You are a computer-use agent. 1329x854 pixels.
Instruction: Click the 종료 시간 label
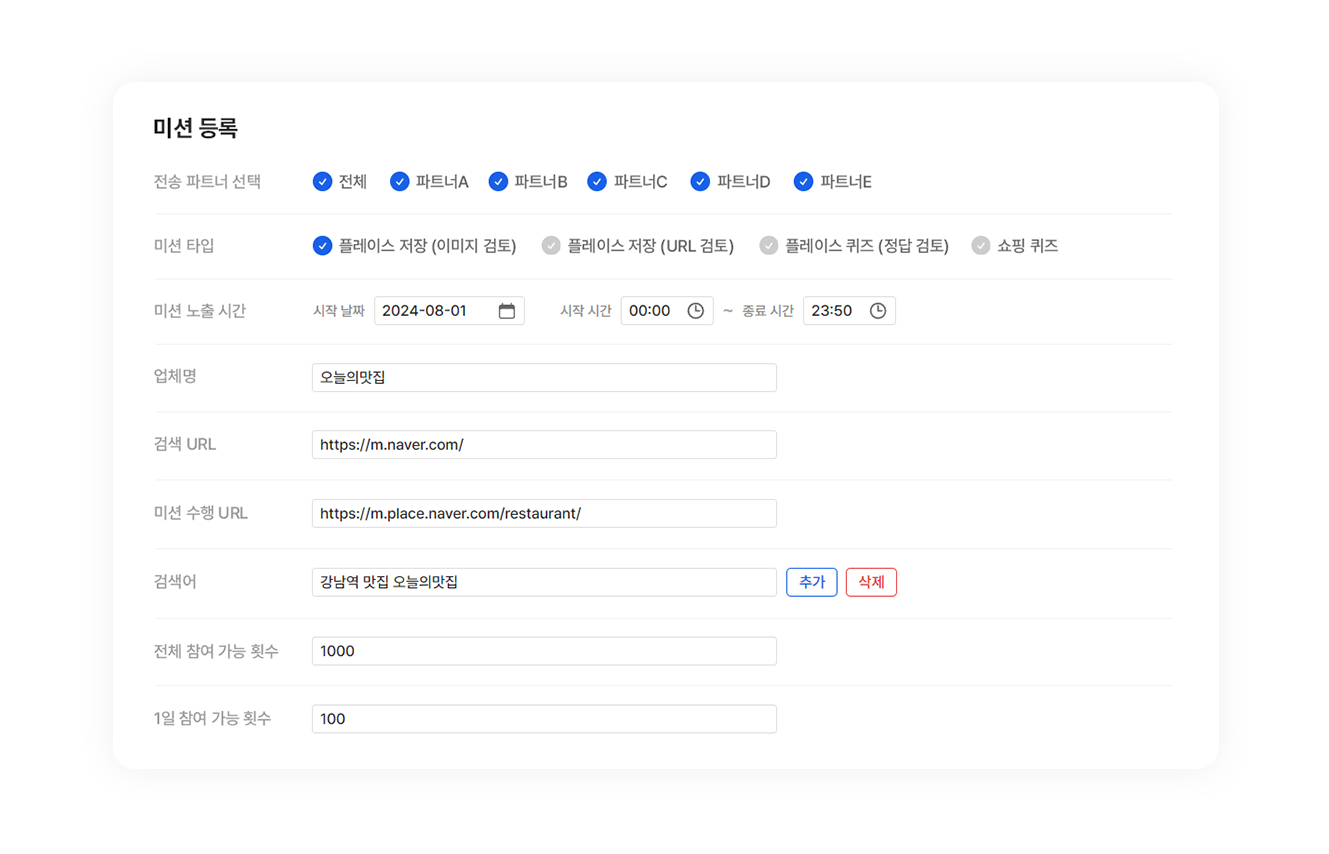tap(768, 311)
